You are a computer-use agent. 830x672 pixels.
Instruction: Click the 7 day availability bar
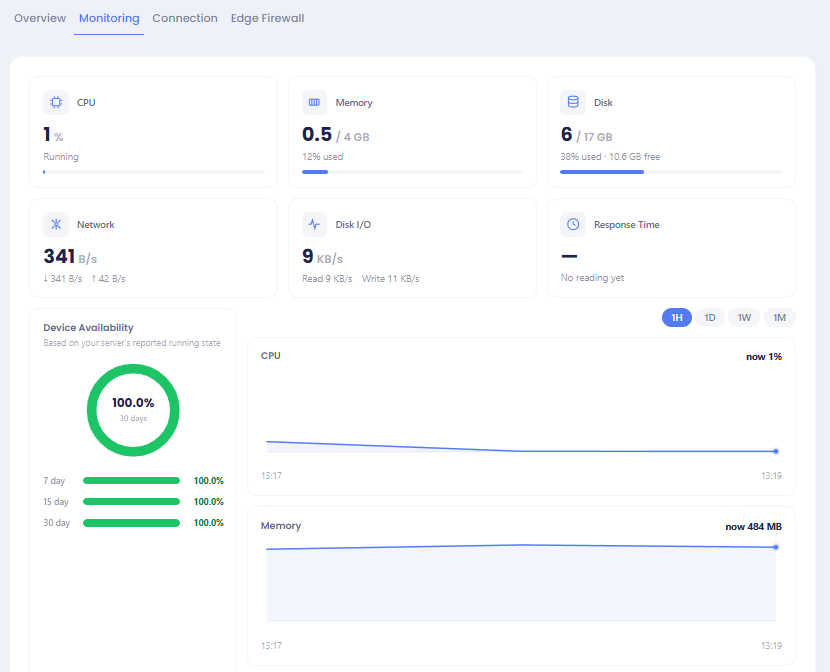131,480
